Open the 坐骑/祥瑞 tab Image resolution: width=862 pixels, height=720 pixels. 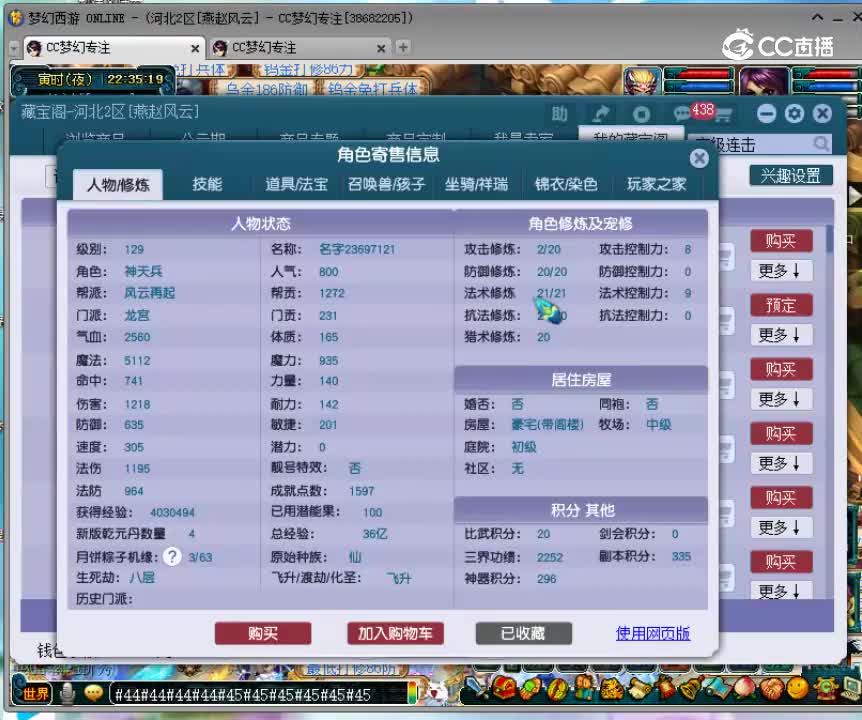click(x=476, y=184)
